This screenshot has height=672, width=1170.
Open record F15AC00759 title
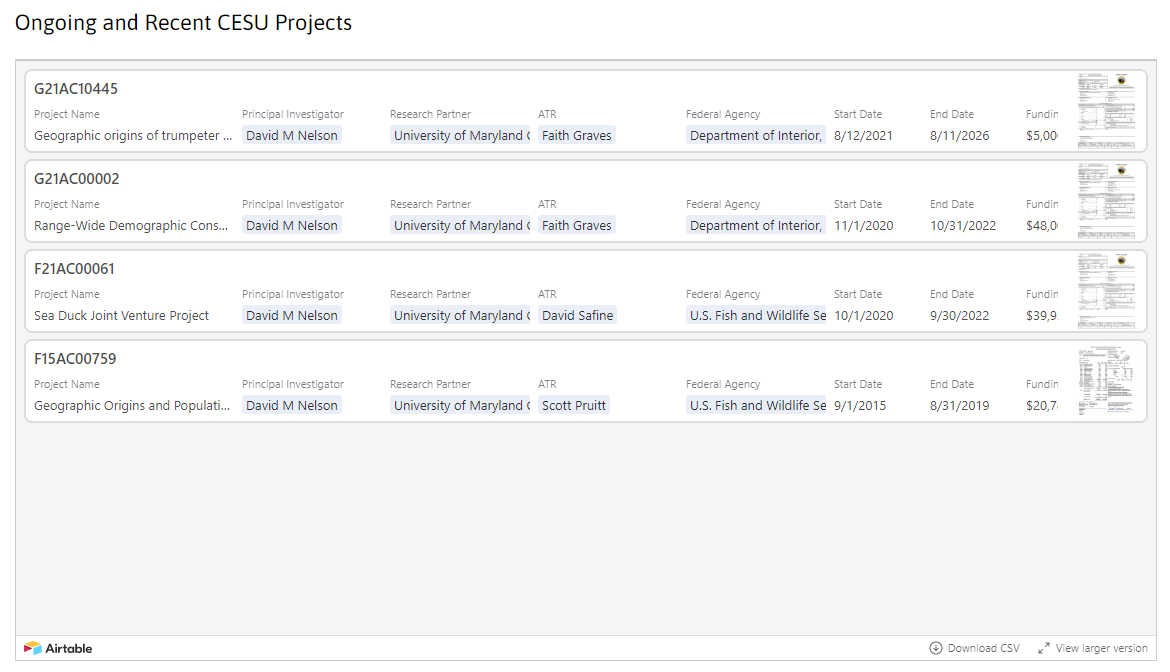pos(75,359)
